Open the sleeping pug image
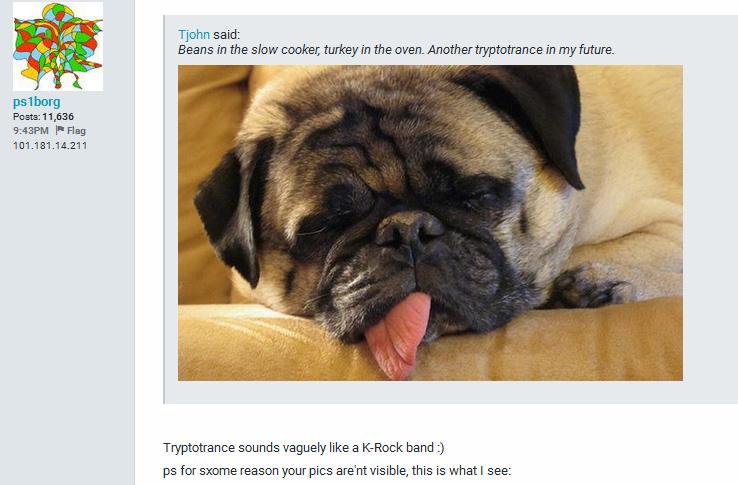Screen dimensions: 738x485 [430, 223]
